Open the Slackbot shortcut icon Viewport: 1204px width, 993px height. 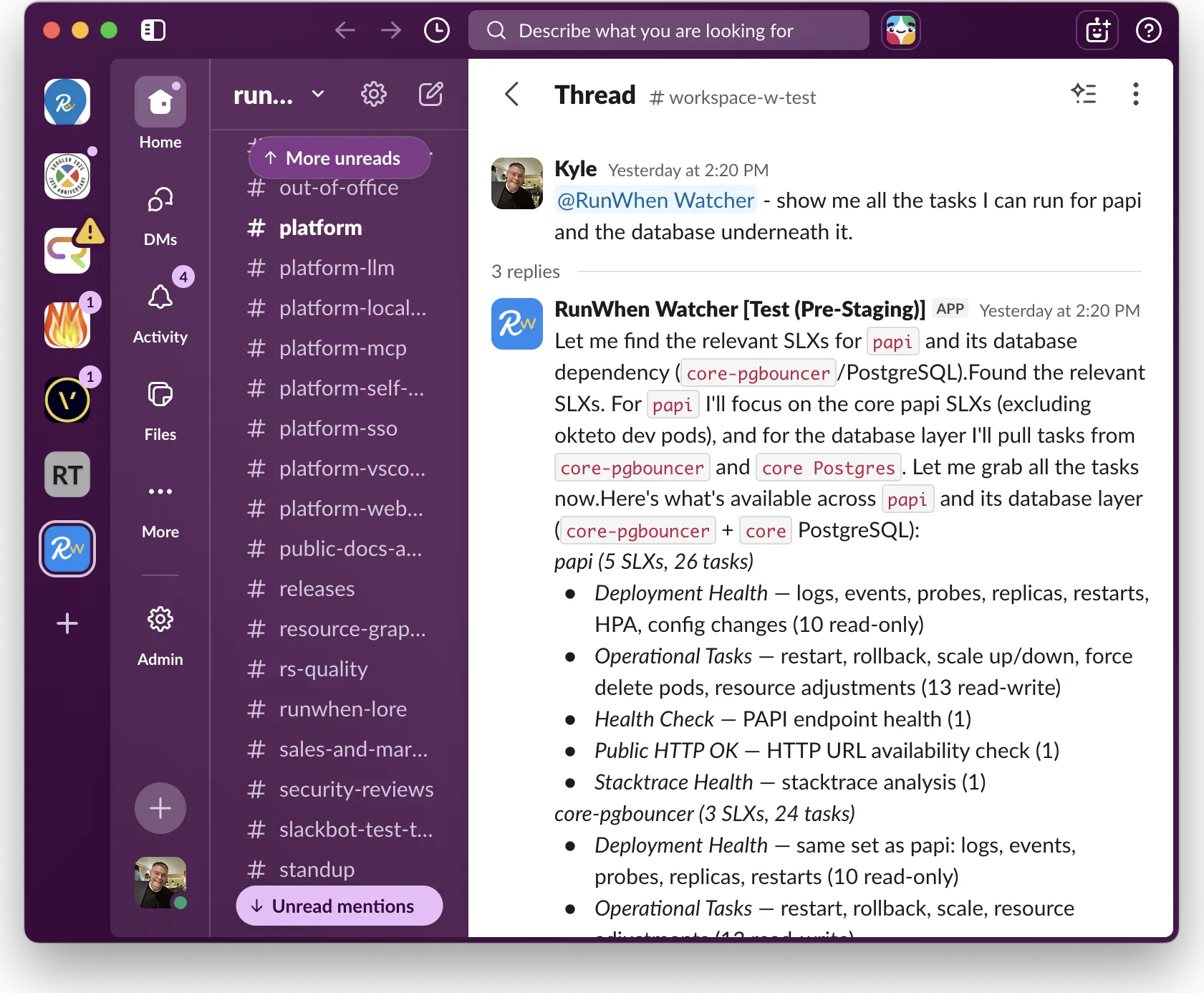pos(1097,30)
